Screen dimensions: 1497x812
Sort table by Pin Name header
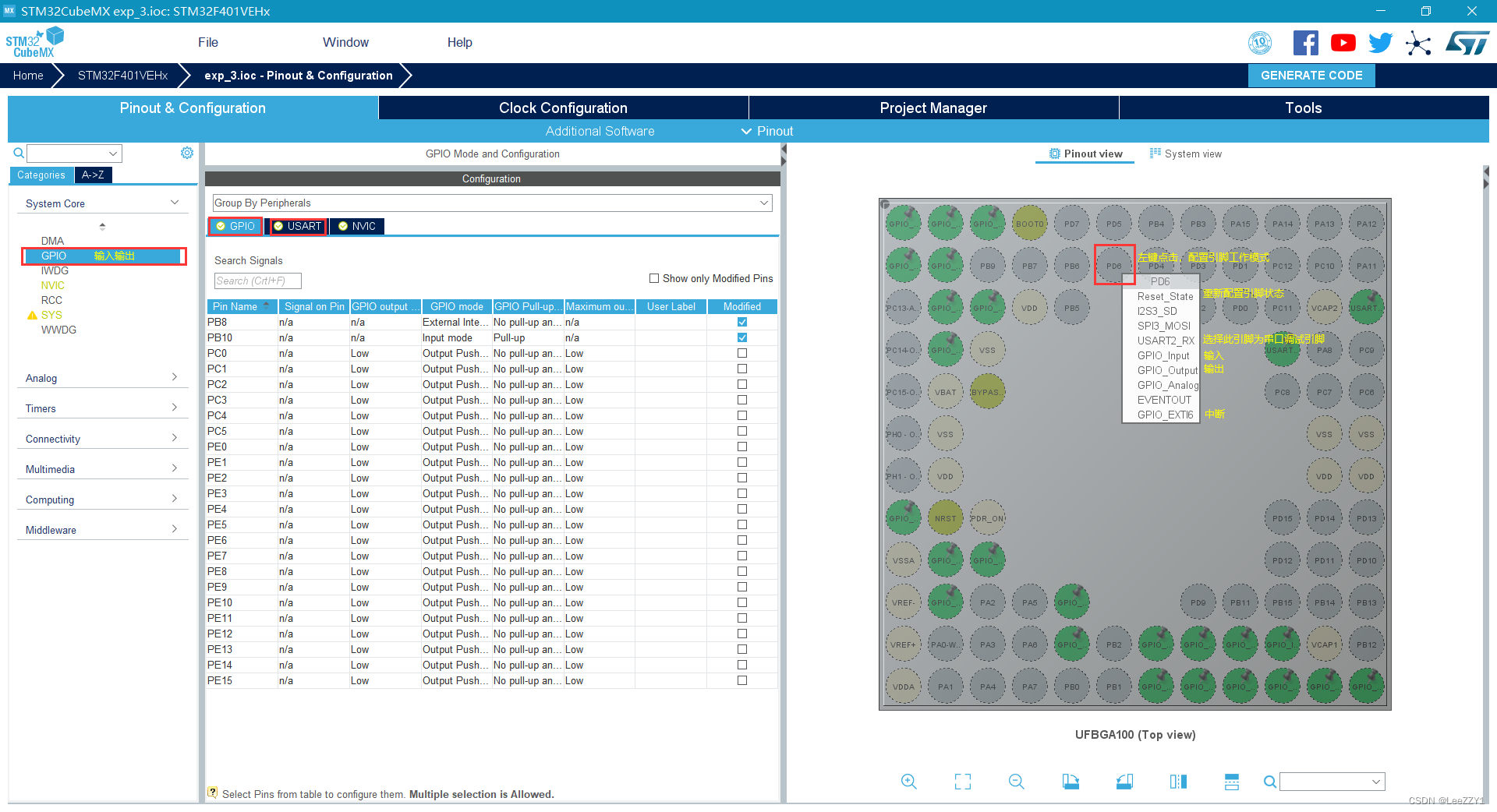pos(242,306)
